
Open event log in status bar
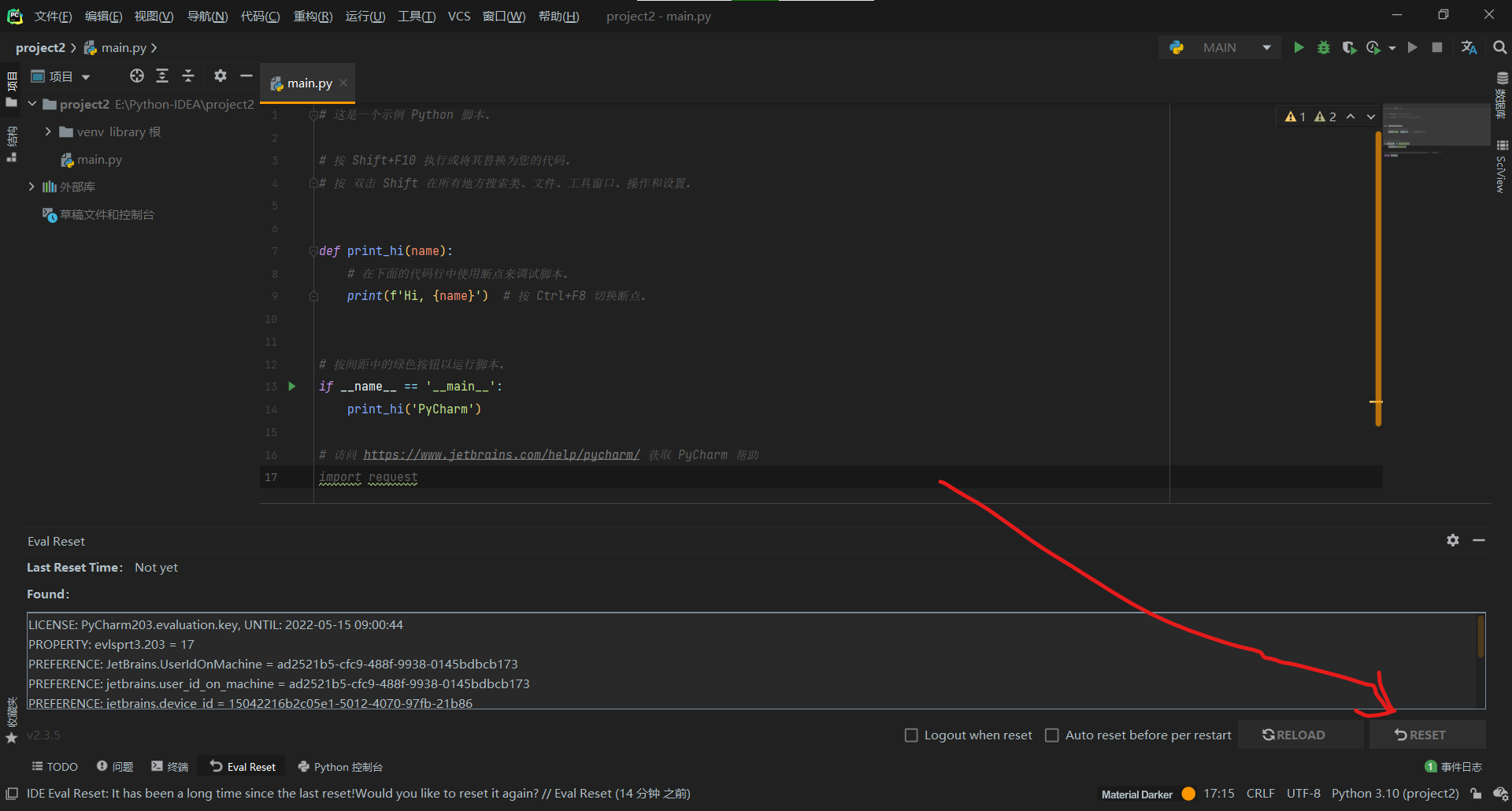click(x=1454, y=767)
